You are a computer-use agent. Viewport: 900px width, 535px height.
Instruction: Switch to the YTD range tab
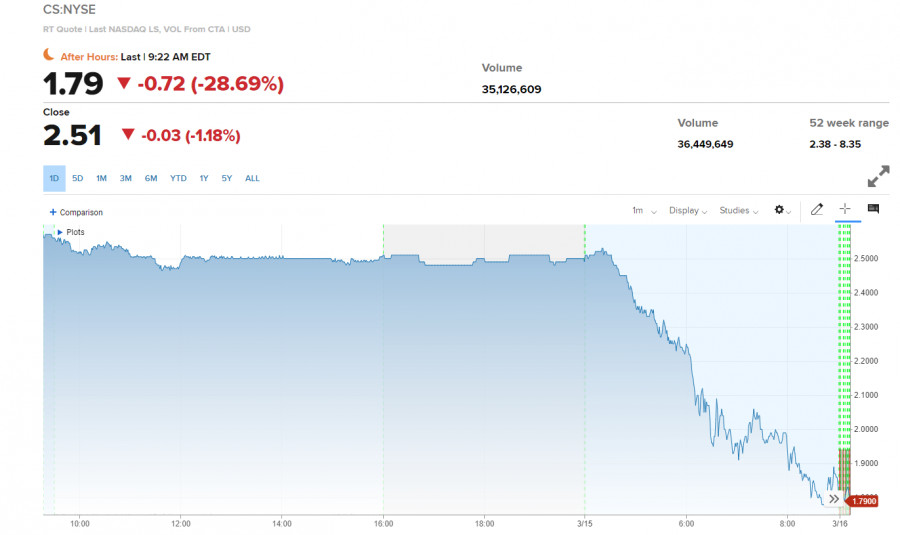178,179
